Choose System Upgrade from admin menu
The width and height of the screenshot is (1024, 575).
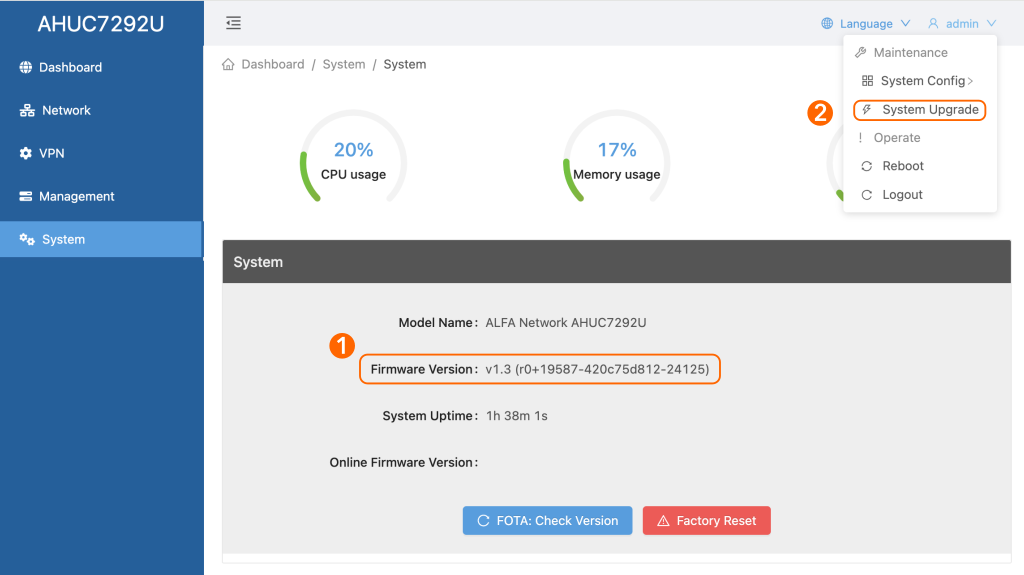[920, 110]
